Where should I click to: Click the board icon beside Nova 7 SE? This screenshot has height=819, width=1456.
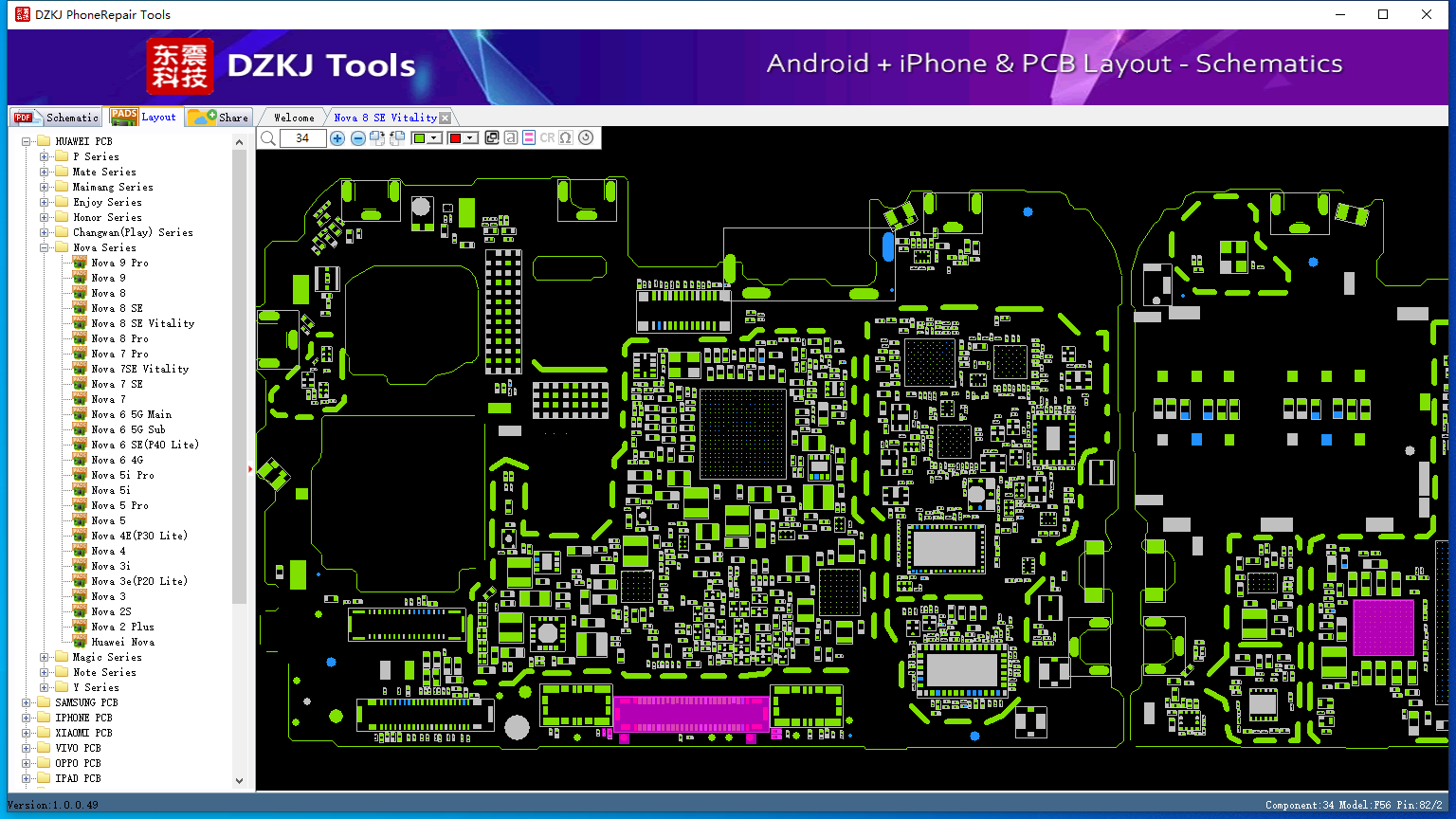(81, 384)
